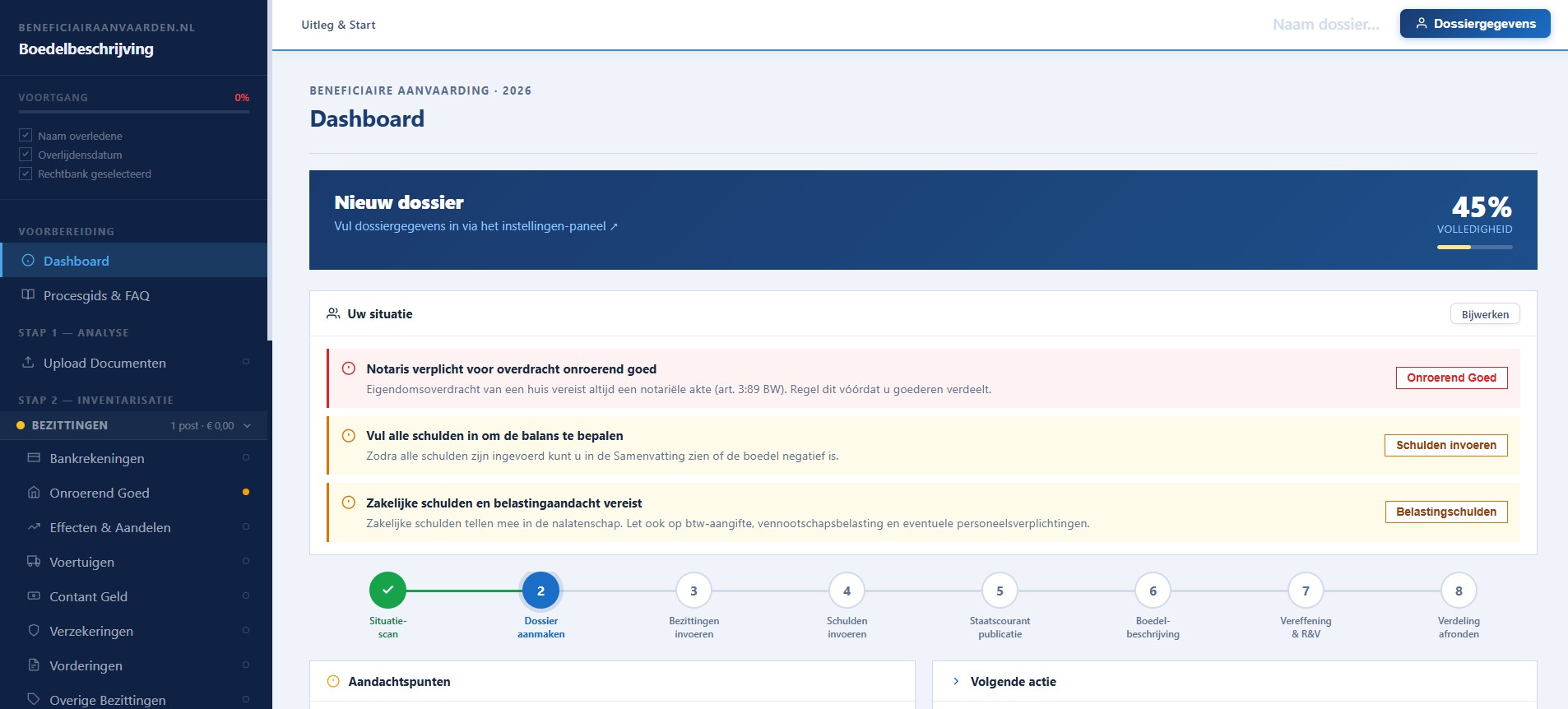Click the people icon next to Uw situatie
The height and width of the screenshot is (709, 1568).
[333, 313]
